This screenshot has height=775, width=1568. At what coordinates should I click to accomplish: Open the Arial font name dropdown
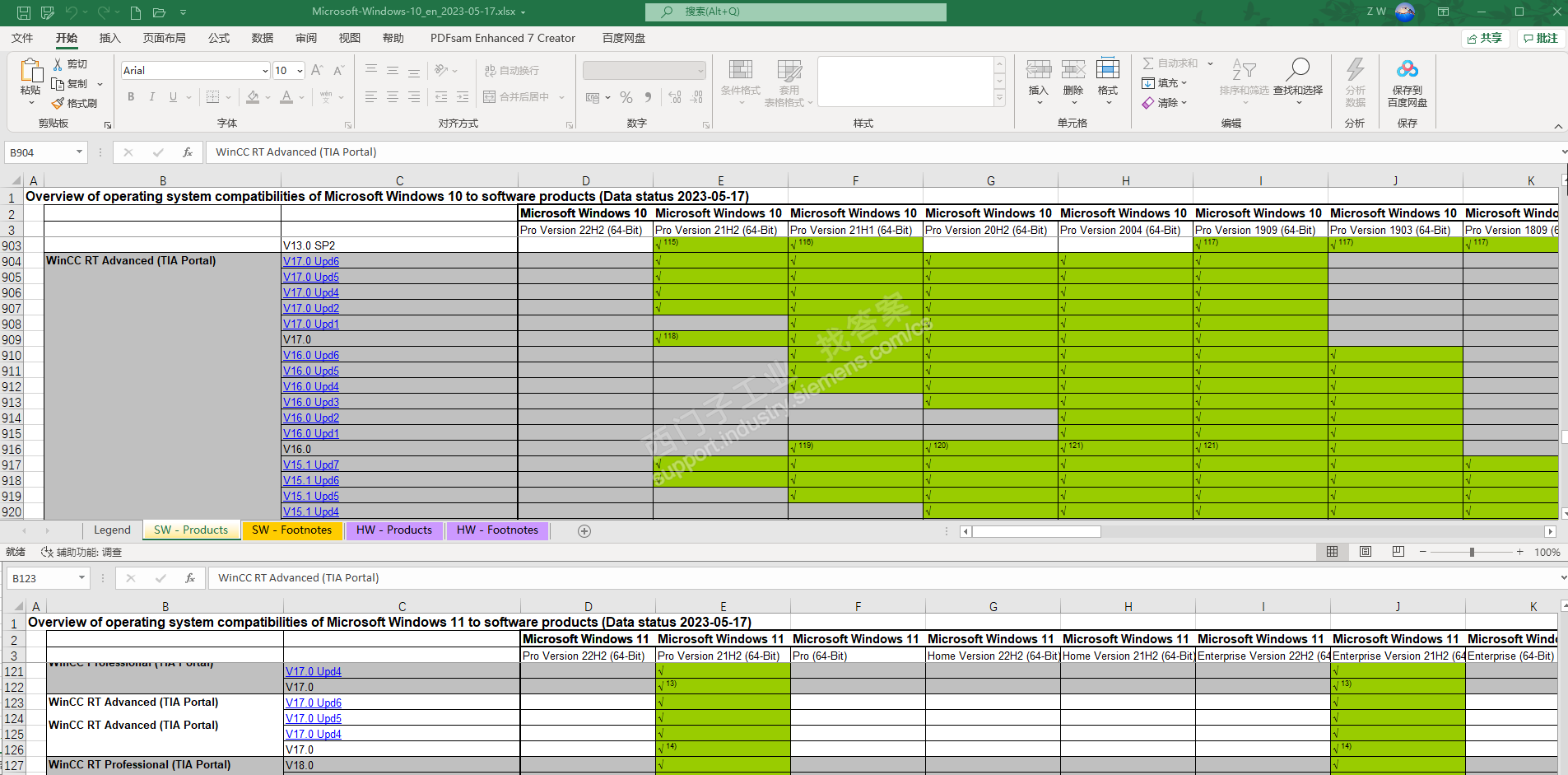click(265, 71)
